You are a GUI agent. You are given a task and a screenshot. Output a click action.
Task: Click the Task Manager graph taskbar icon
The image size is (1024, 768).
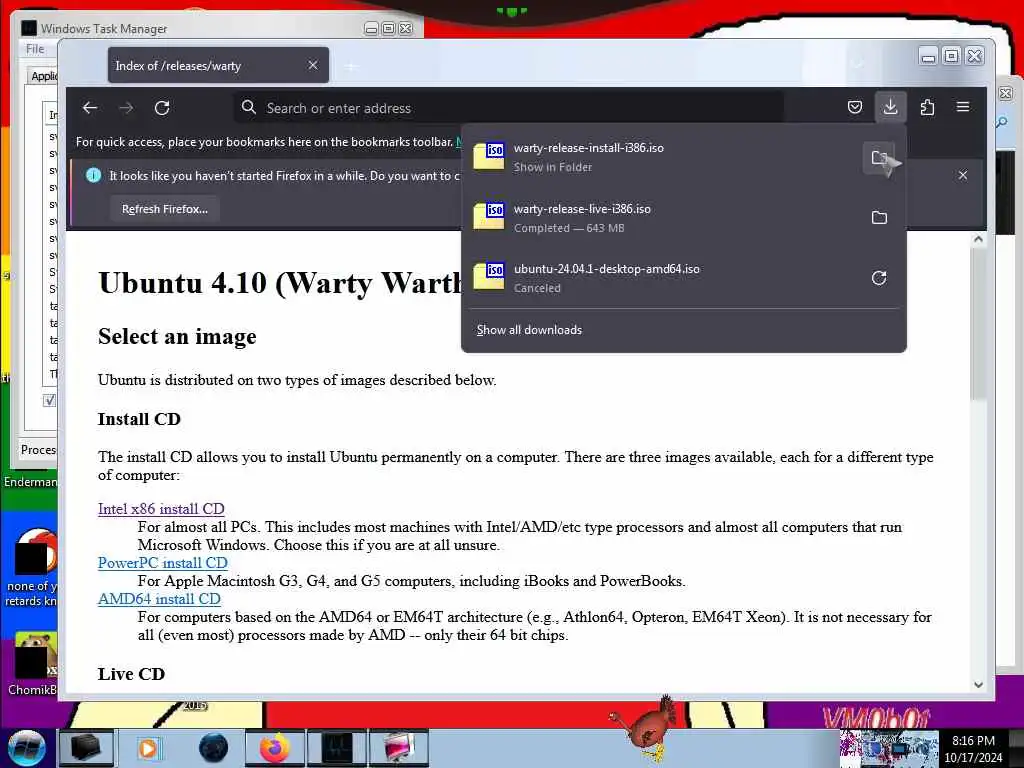click(x=337, y=748)
